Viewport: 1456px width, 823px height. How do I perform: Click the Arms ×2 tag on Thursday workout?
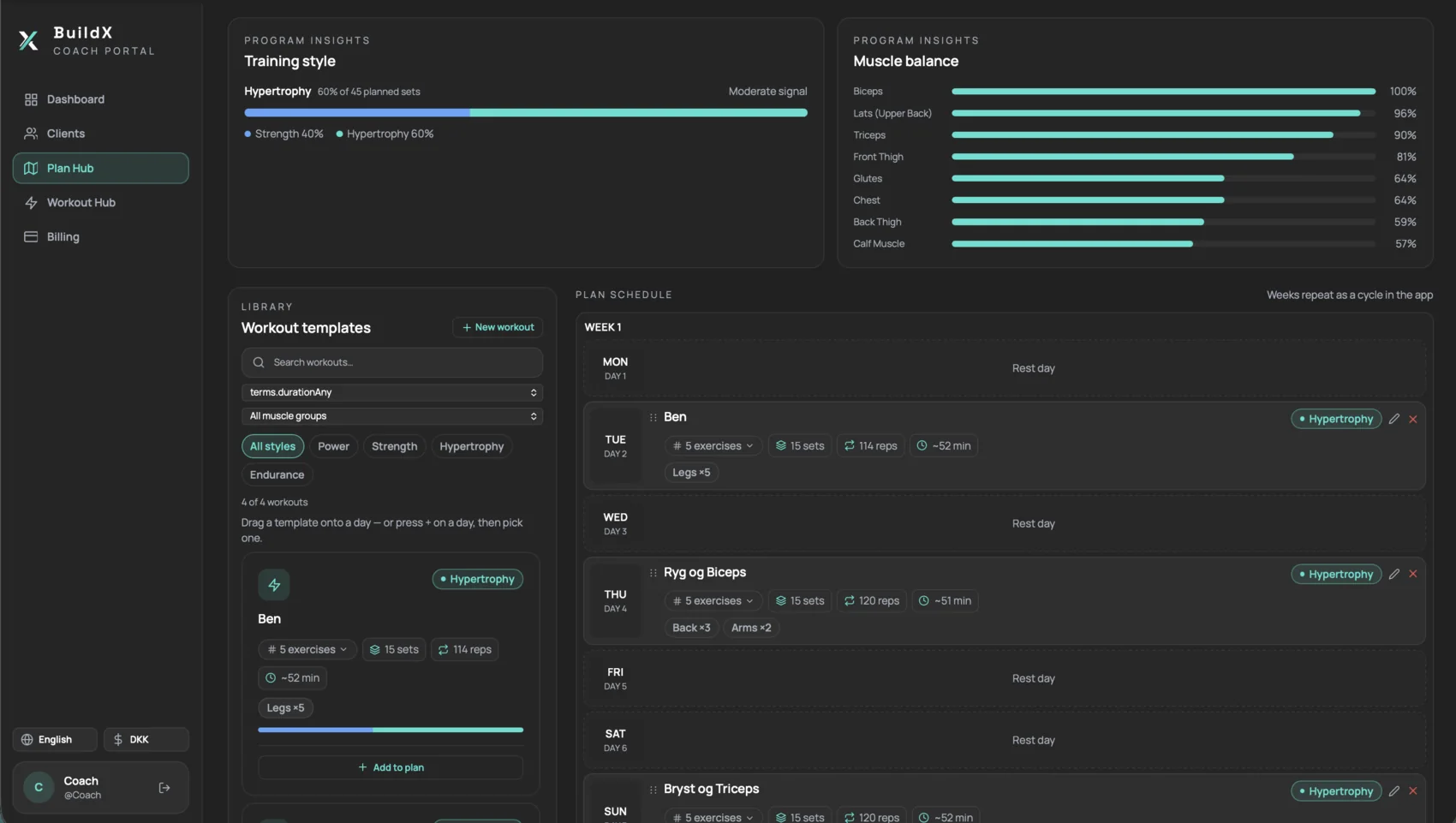[x=750, y=628]
